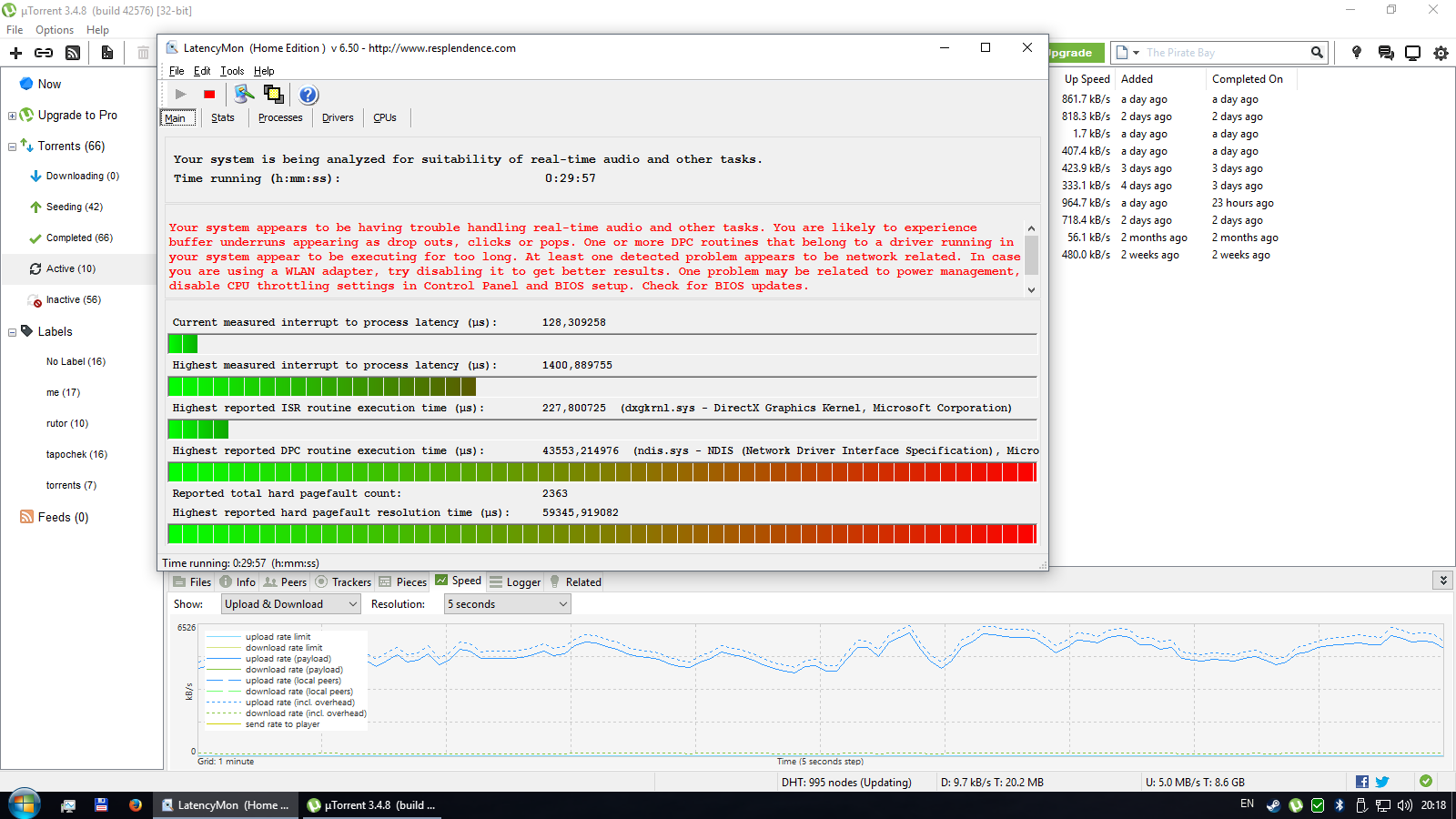Screen dimensions: 1456x819
Task: Open the uTorrent File menu
Action: click(x=15, y=30)
